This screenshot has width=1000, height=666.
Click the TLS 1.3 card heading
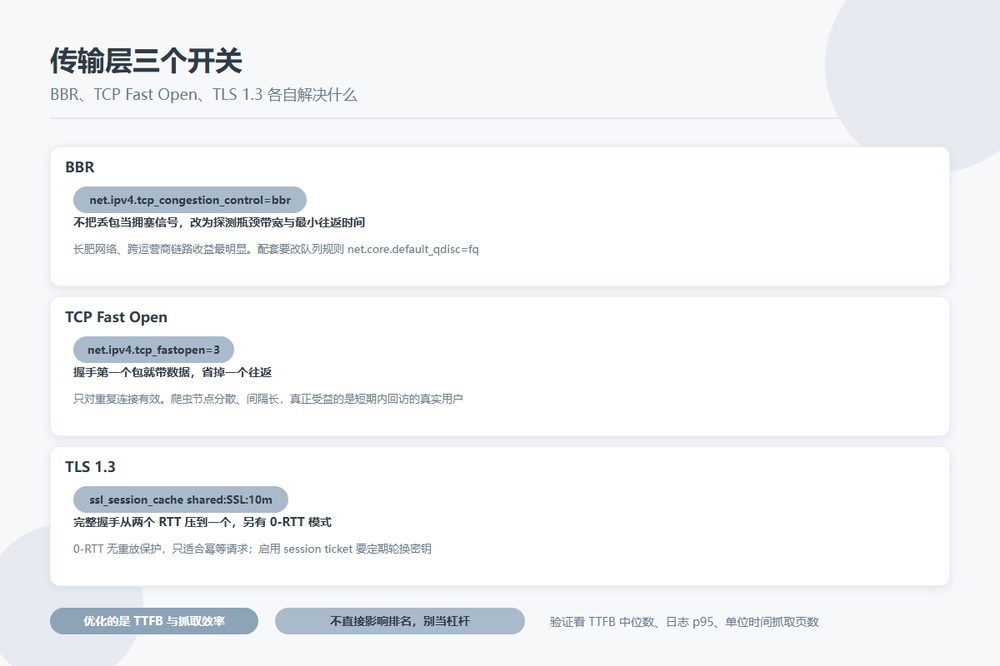[90, 467]
